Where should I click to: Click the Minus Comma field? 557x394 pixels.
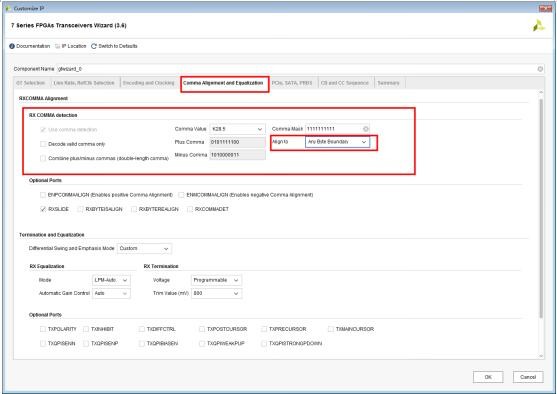coord(237,155)
